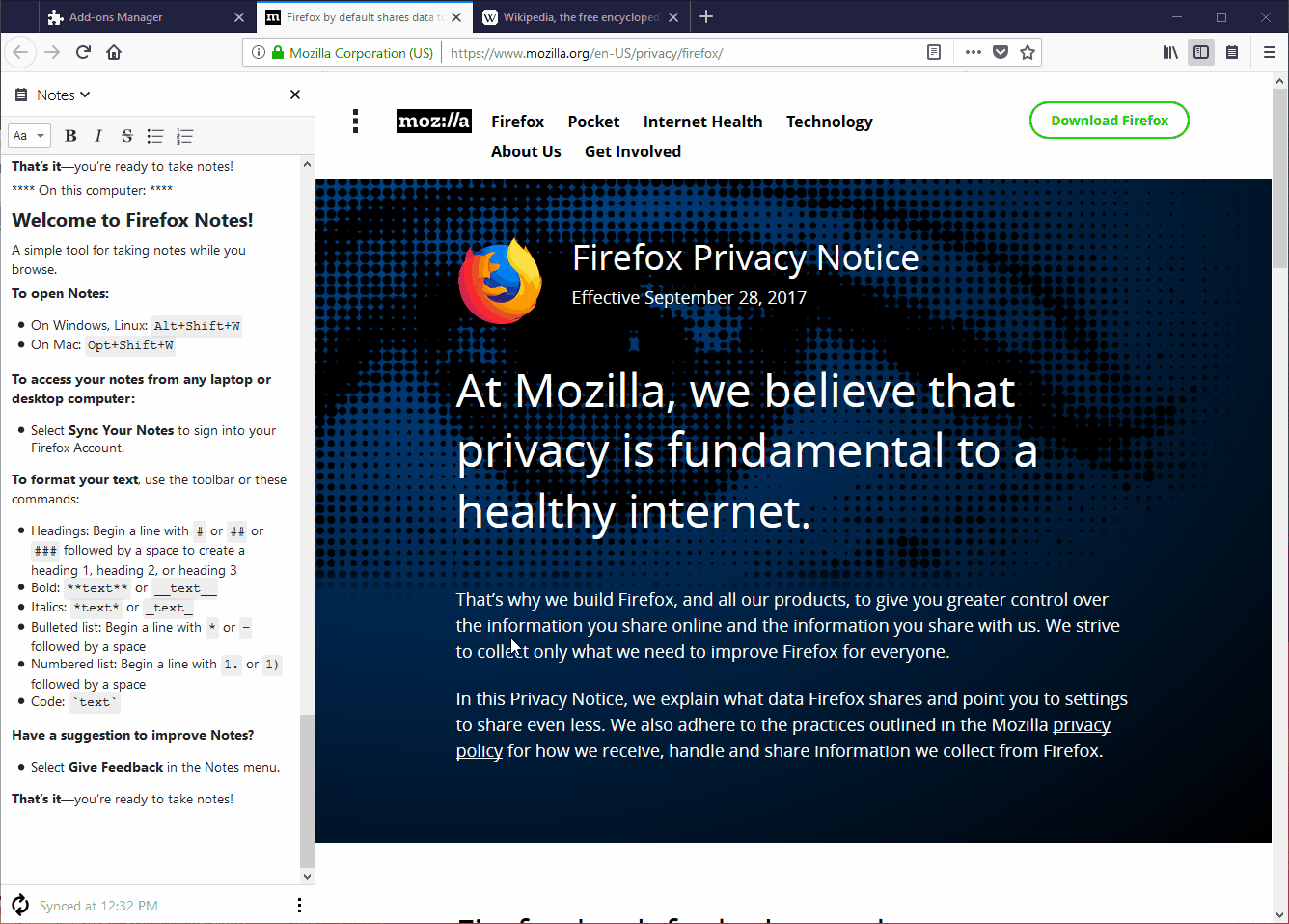The image size is (1289, 924).
Task: Open the Library toolbar button
Action: coord(1170,52)
